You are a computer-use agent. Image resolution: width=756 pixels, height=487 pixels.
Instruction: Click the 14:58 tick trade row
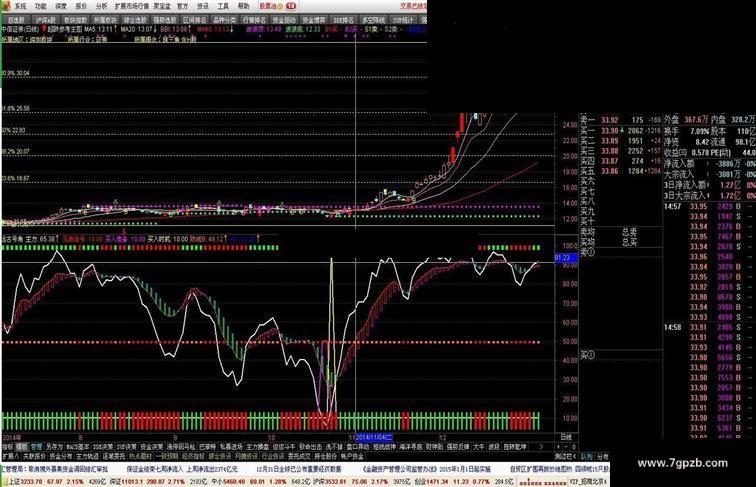[709, 327]
